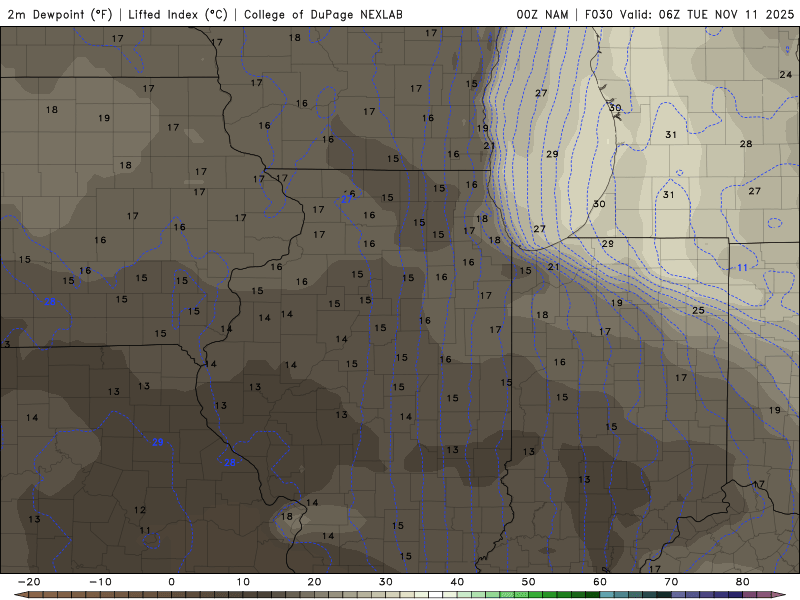Click the "F030 Valid: 06Z TUE NOV 11 2025" text
The image size is (800, 600).
click(689, 14)
